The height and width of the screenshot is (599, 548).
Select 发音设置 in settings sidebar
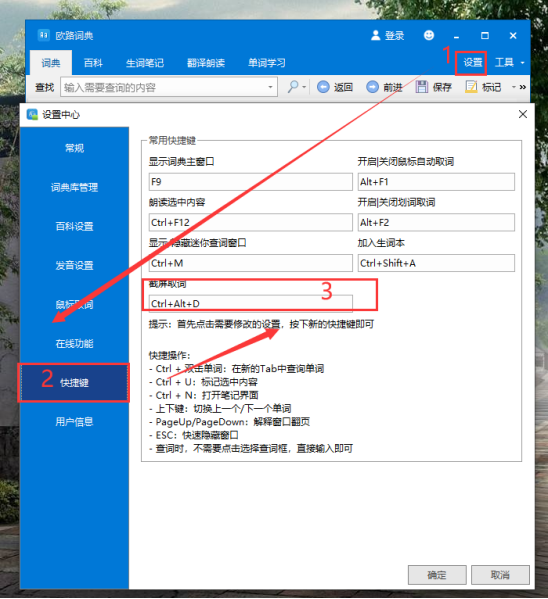coord(74,265)
